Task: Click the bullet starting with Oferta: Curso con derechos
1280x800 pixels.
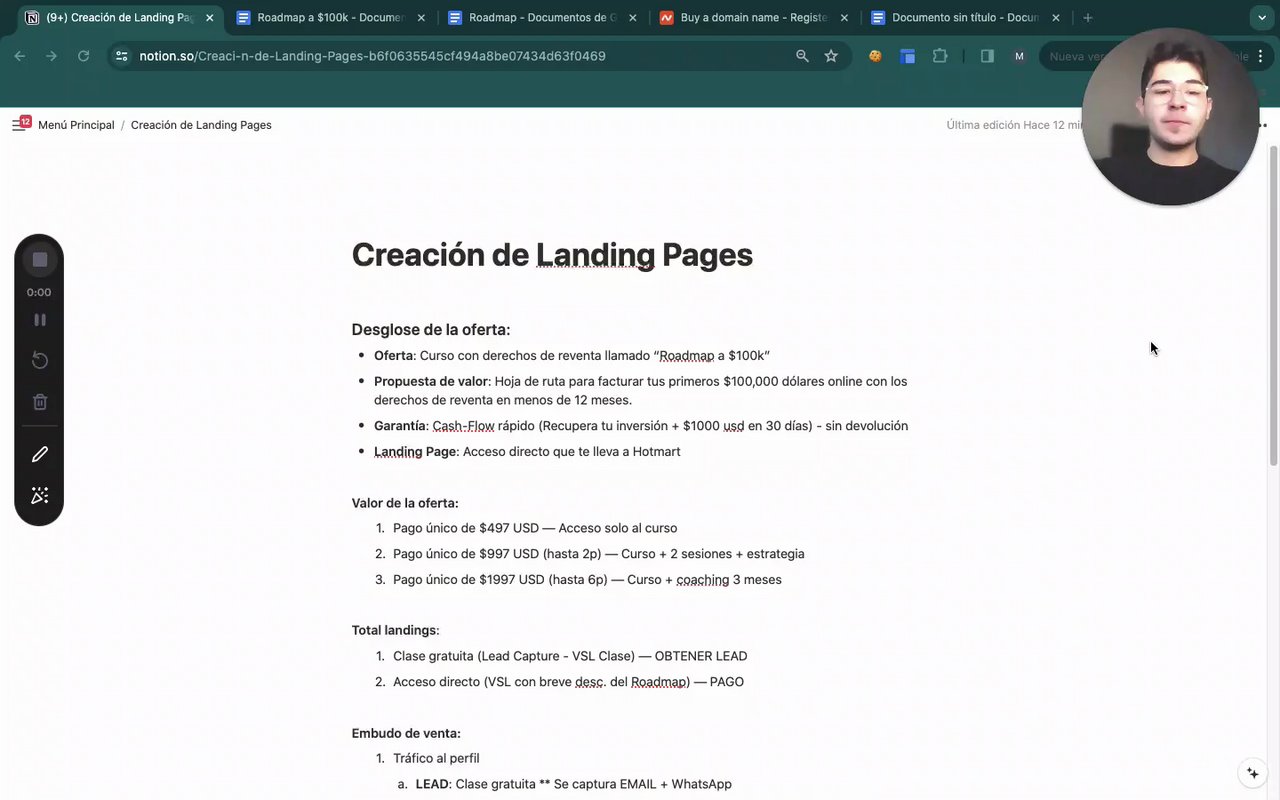Action: [x=572, y=356]
